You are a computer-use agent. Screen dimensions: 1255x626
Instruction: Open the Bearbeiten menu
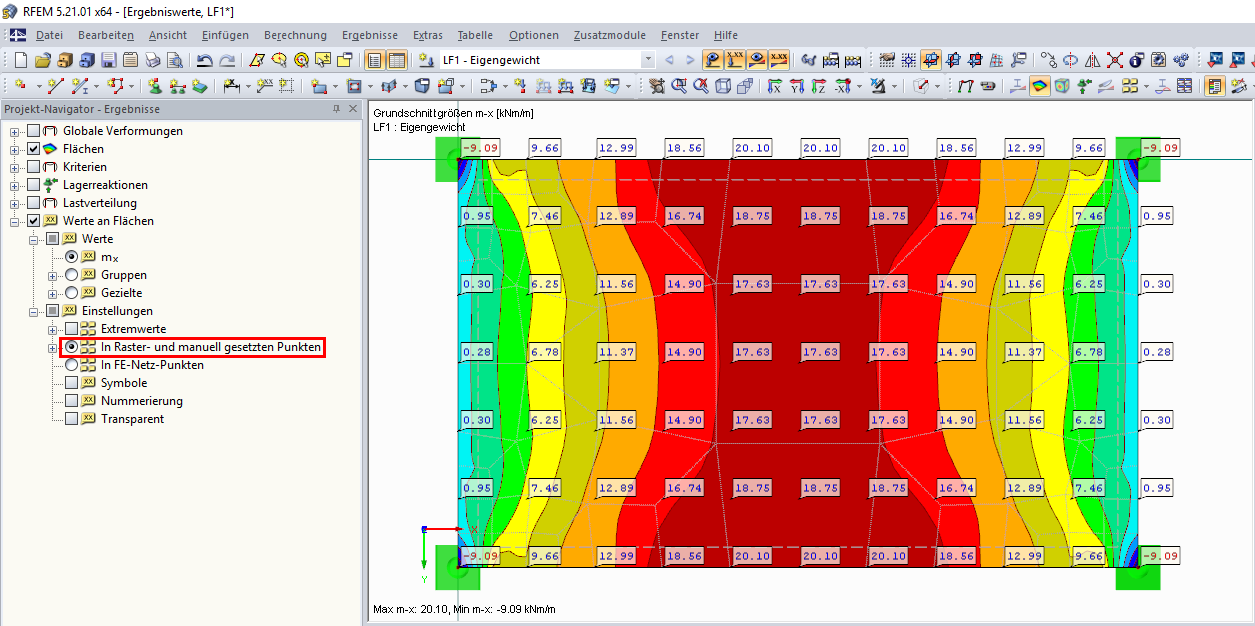(x=106, y=35)
